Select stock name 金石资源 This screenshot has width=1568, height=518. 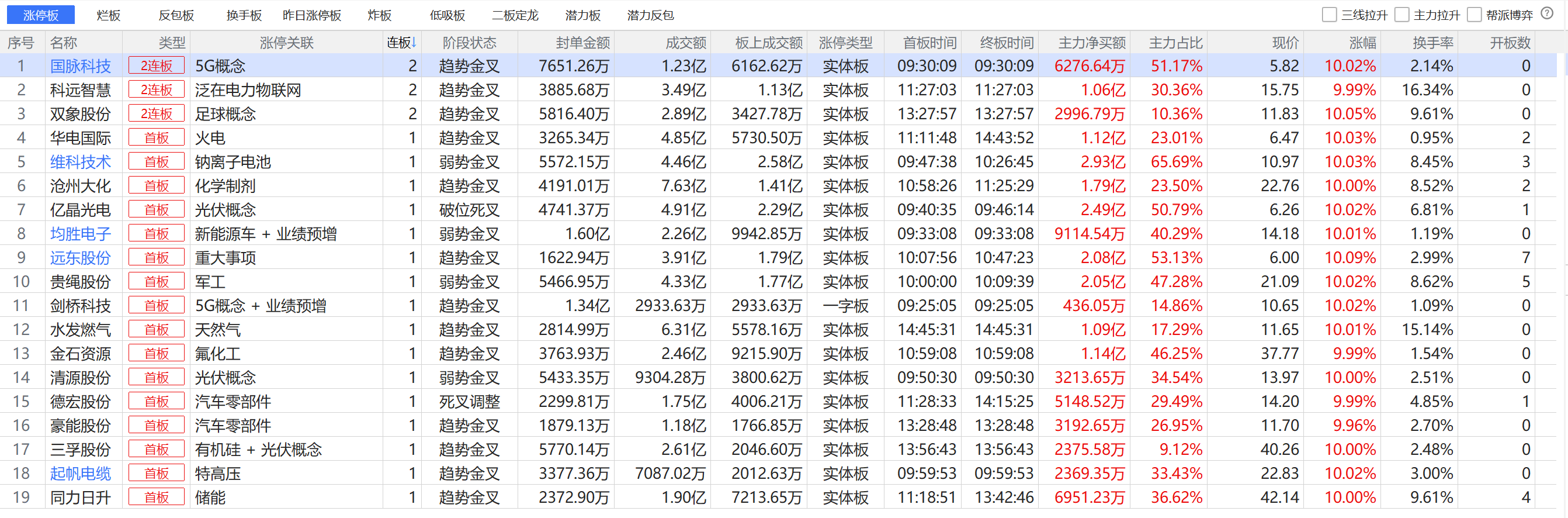(x=81, y=354)
